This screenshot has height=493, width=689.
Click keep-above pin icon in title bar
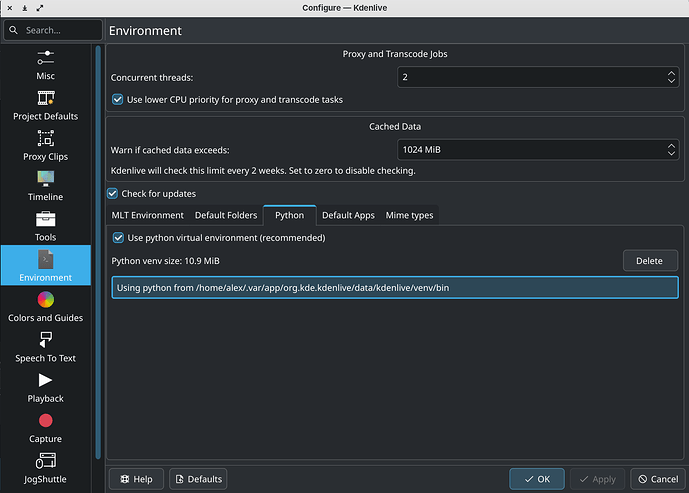pyautogui.click(x=25, y=8)
